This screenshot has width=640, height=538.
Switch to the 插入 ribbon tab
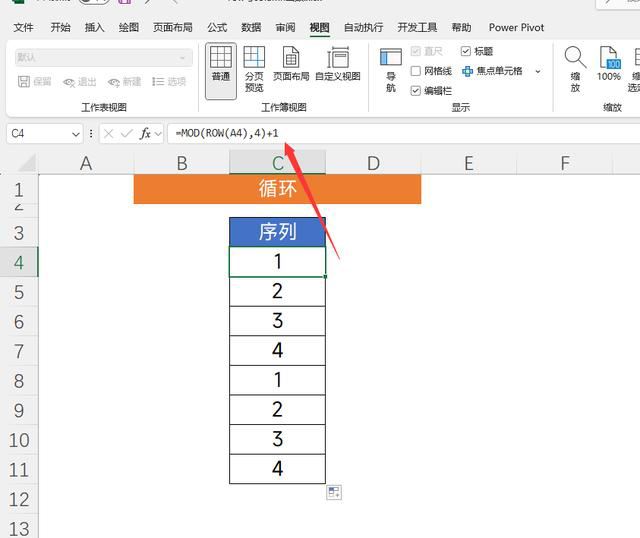(94, 27)
